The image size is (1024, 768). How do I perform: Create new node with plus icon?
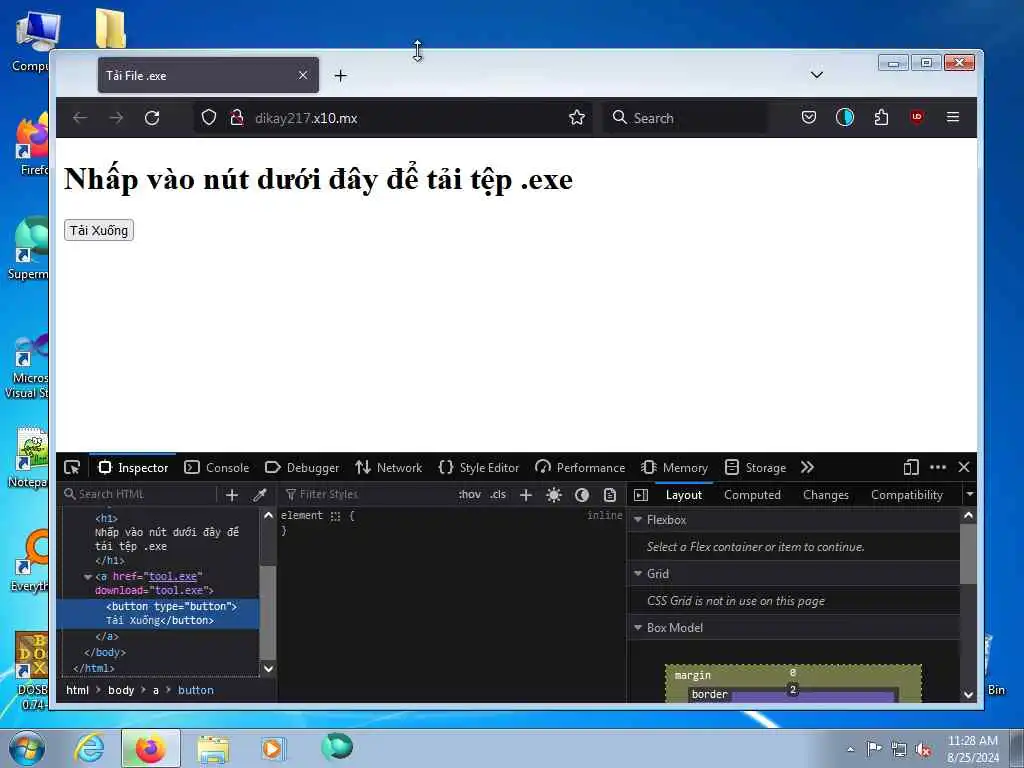click(232, 495)
